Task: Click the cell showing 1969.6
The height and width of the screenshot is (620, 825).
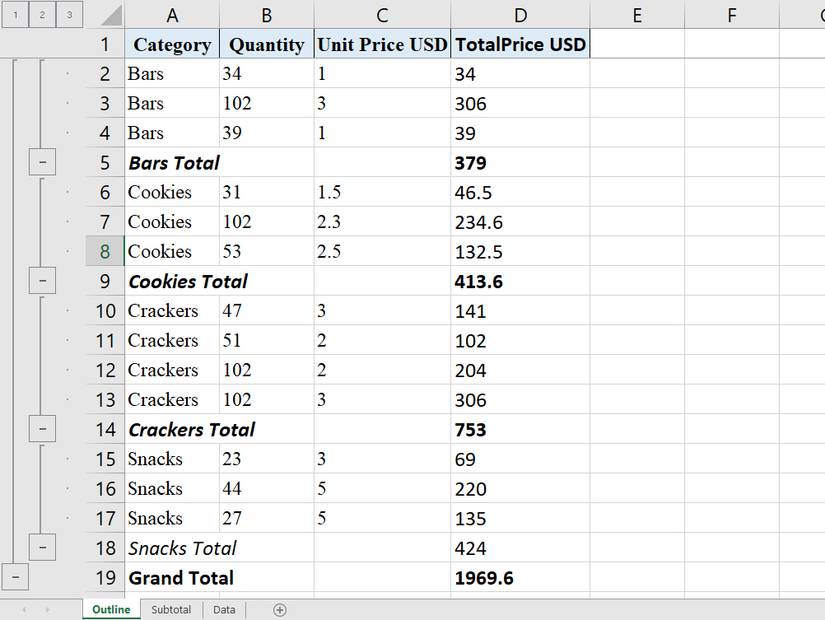Action: coord(520,578)
